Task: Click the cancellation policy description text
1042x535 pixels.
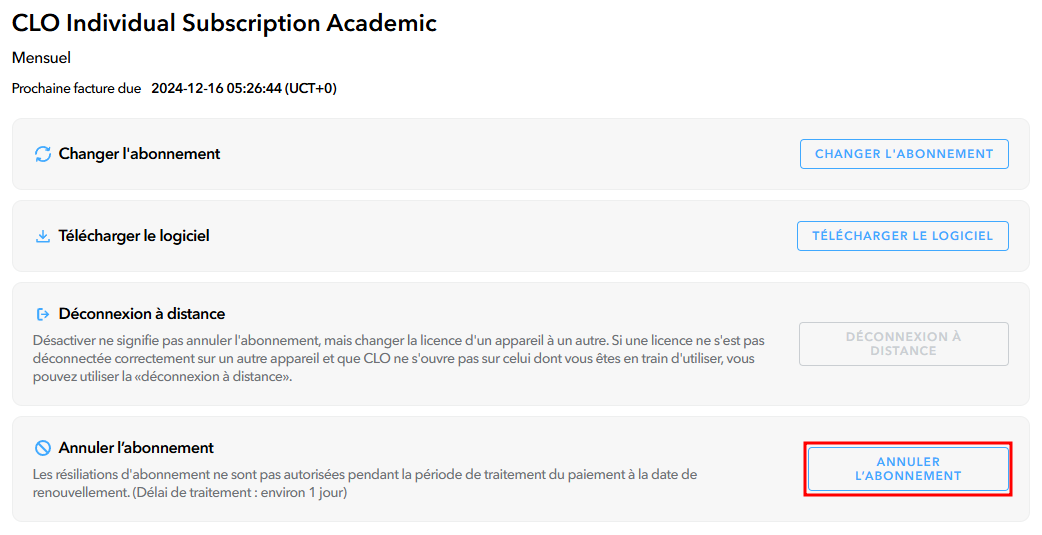Action: pyautogui.click(x=365, y=483)
